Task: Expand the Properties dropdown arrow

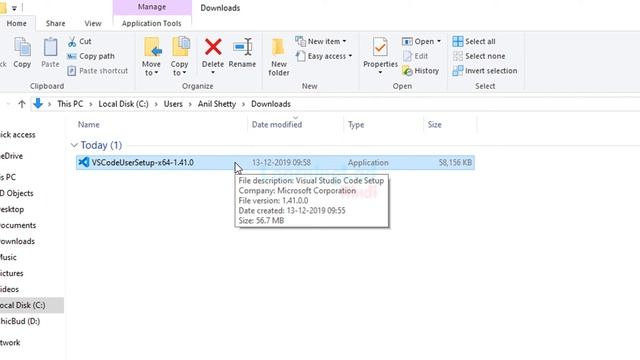Action: pos(380,73)
